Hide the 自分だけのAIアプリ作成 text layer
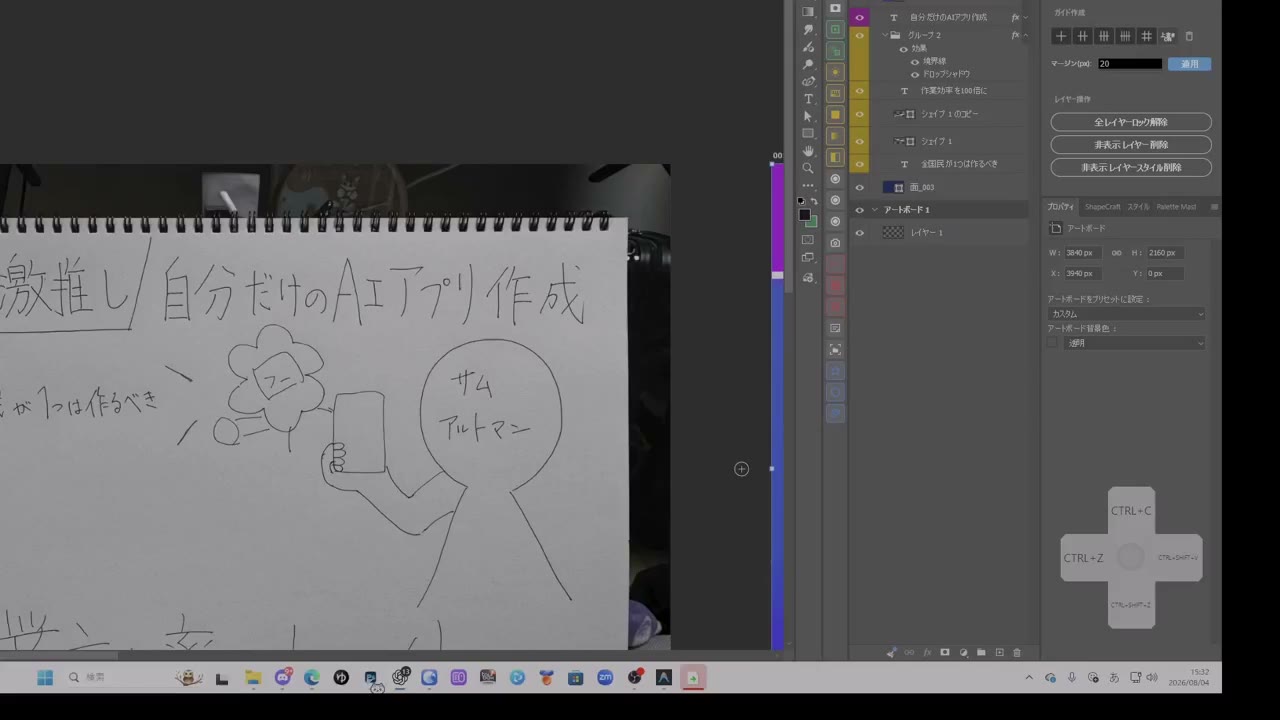 [x=859, y=17]
